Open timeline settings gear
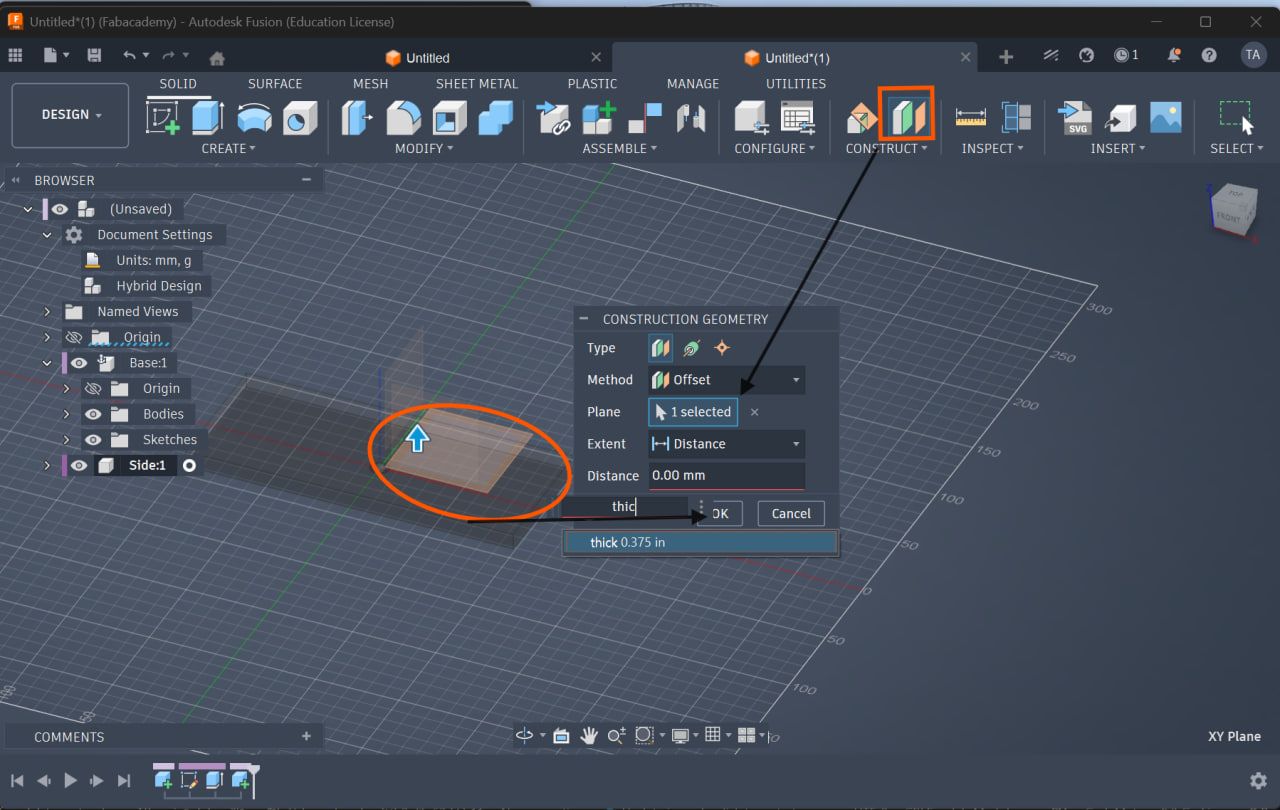This screenshot has height=810, width=1280. click(x=1258, y=780)
